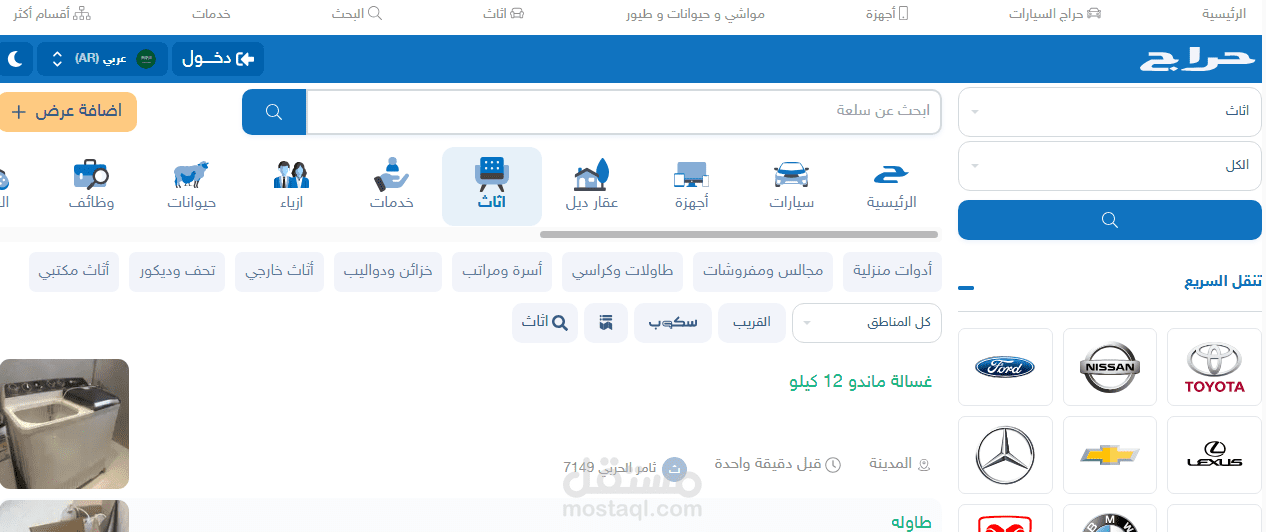This screenshot has width=1266, height=532.
Task: Open seller ثامر الحربي 7149 profile
Action: pyautogui.click(x=626, y=467)
